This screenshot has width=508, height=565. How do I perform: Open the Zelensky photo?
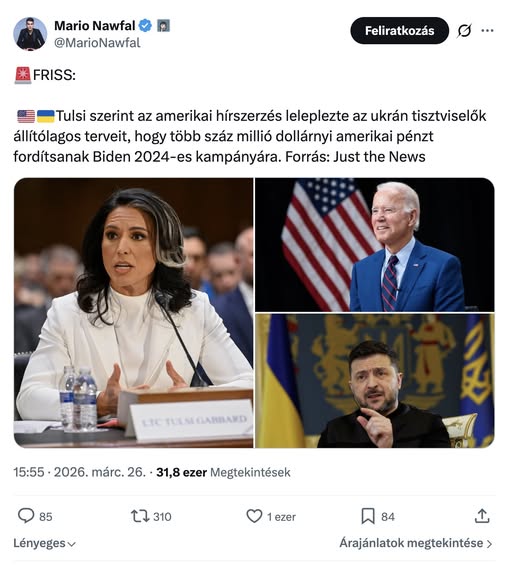tap(375, 381)
